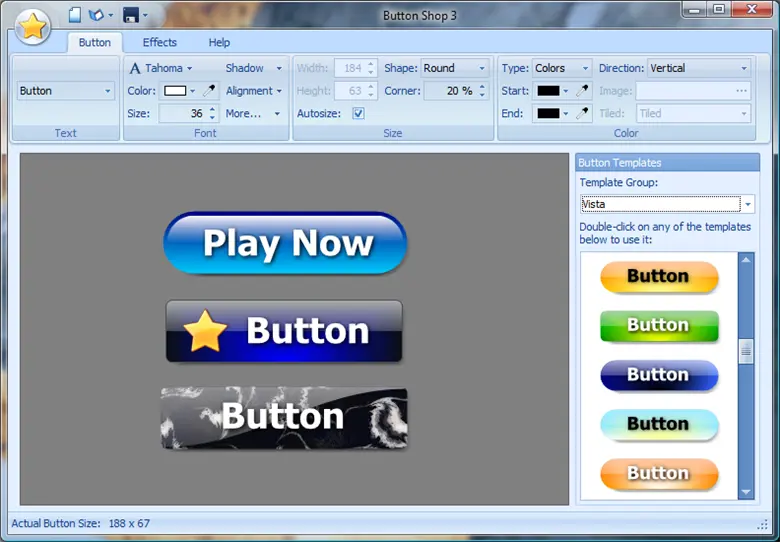This screenshot has width=780, height=542.
Task: Click the Tahoma font letter icon
Action: click(x=135, y=68)
